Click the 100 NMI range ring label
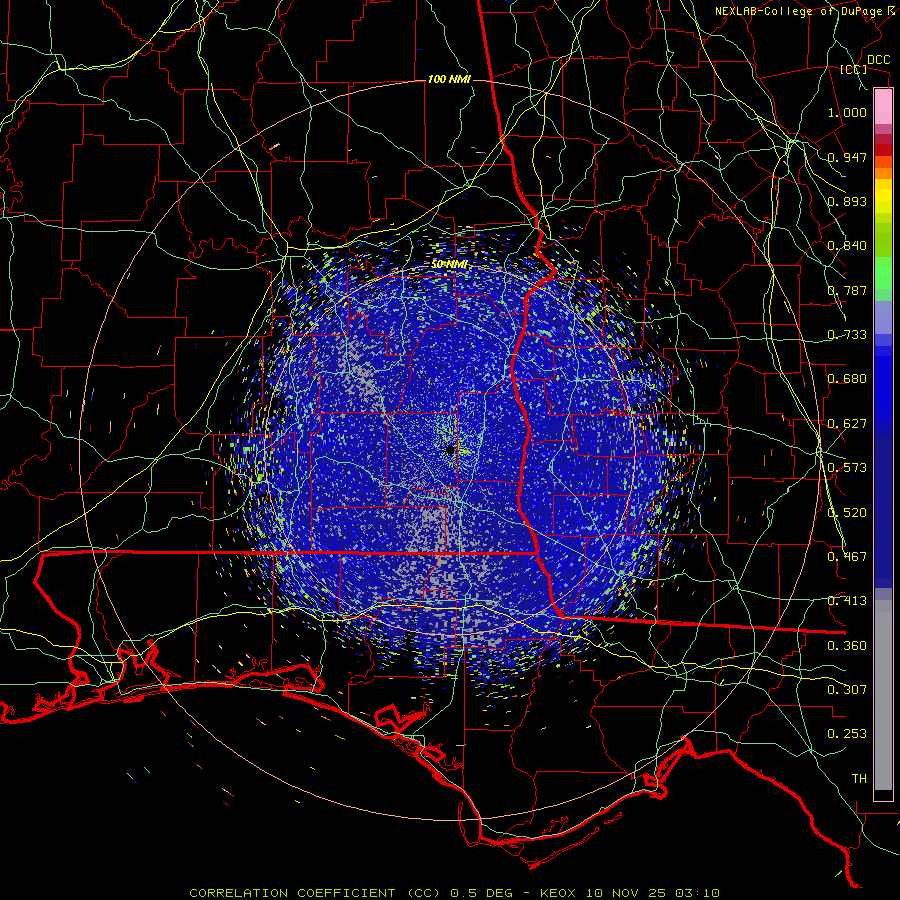This screenshot has height=900, width=900. tap(449, 79)
